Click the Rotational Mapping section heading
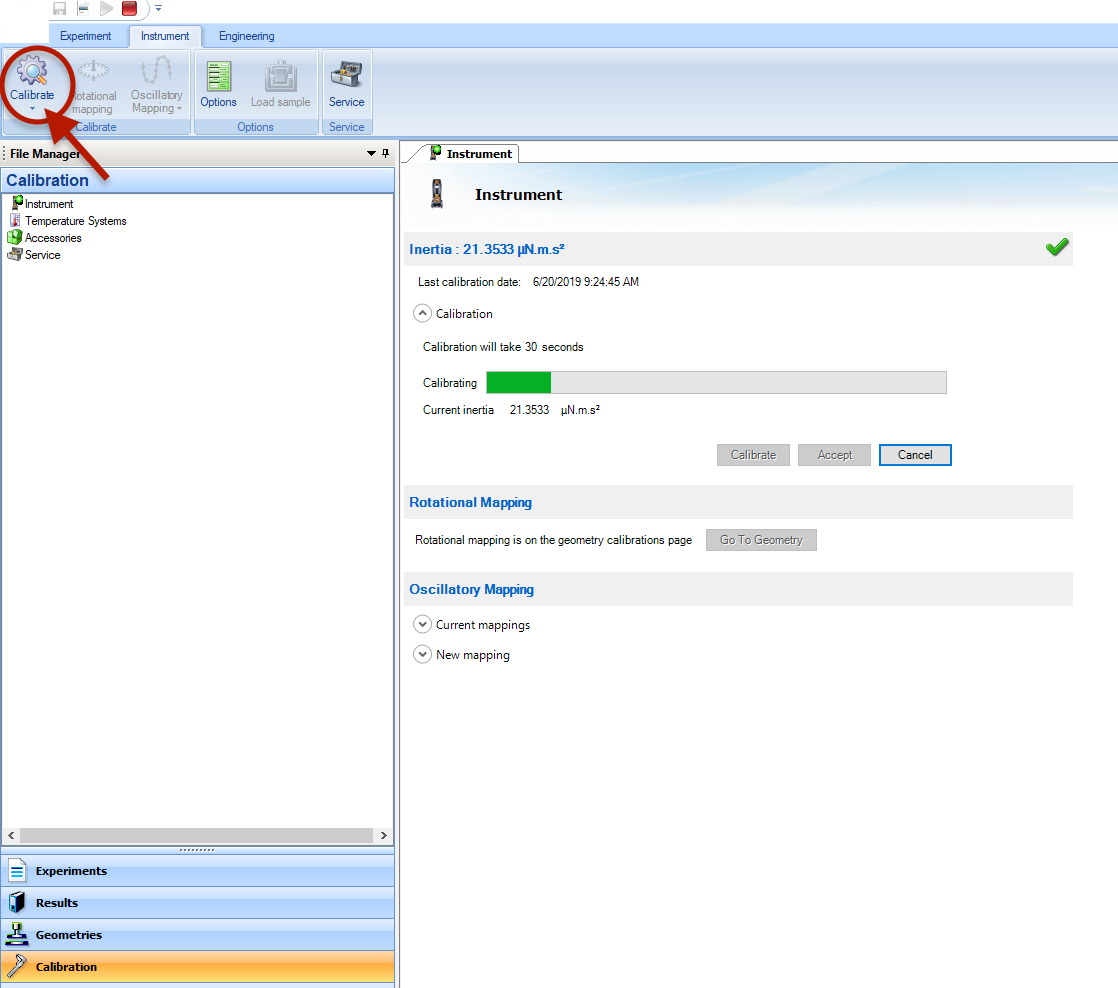The width and height of the screenshot is (1118, 988). (x=471, y=503)
